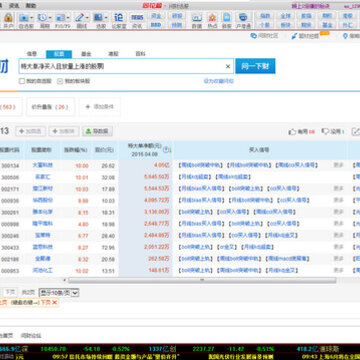Select the highlighted blue 股票 search tab
360x360 pixels.
[x=59, y=54]
